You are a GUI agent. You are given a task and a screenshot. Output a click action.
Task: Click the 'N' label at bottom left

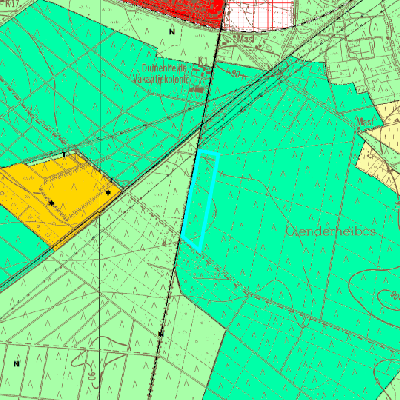(x=16, y=364)
